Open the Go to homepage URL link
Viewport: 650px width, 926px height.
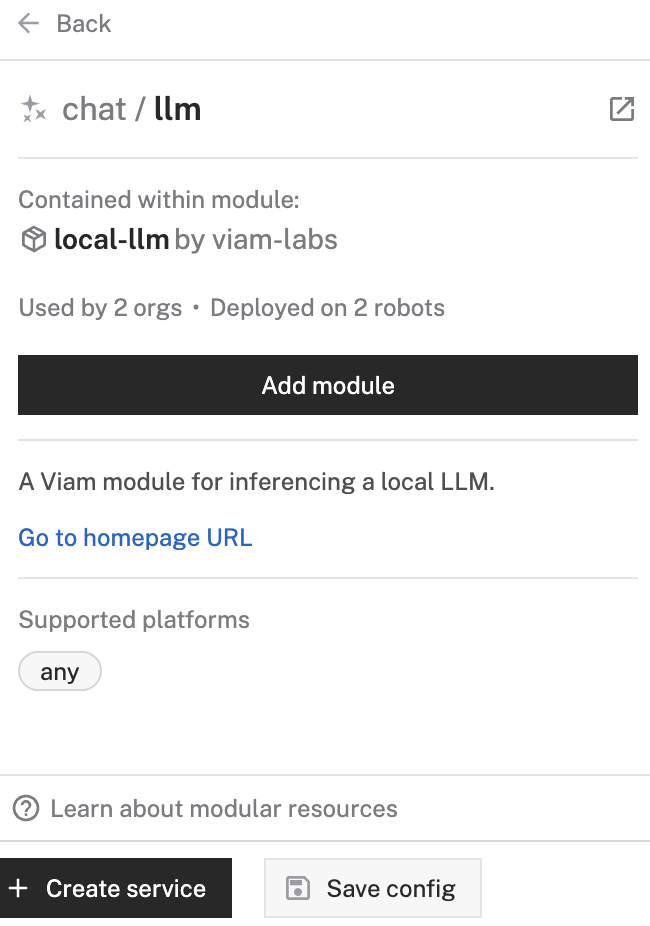(x=135, y=537)
